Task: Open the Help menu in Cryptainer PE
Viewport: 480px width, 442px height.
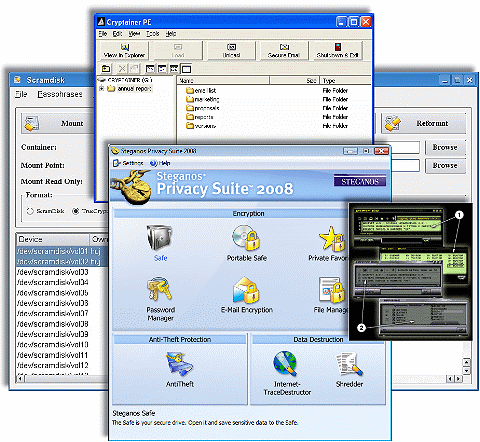Action: [x=171, y=34]
